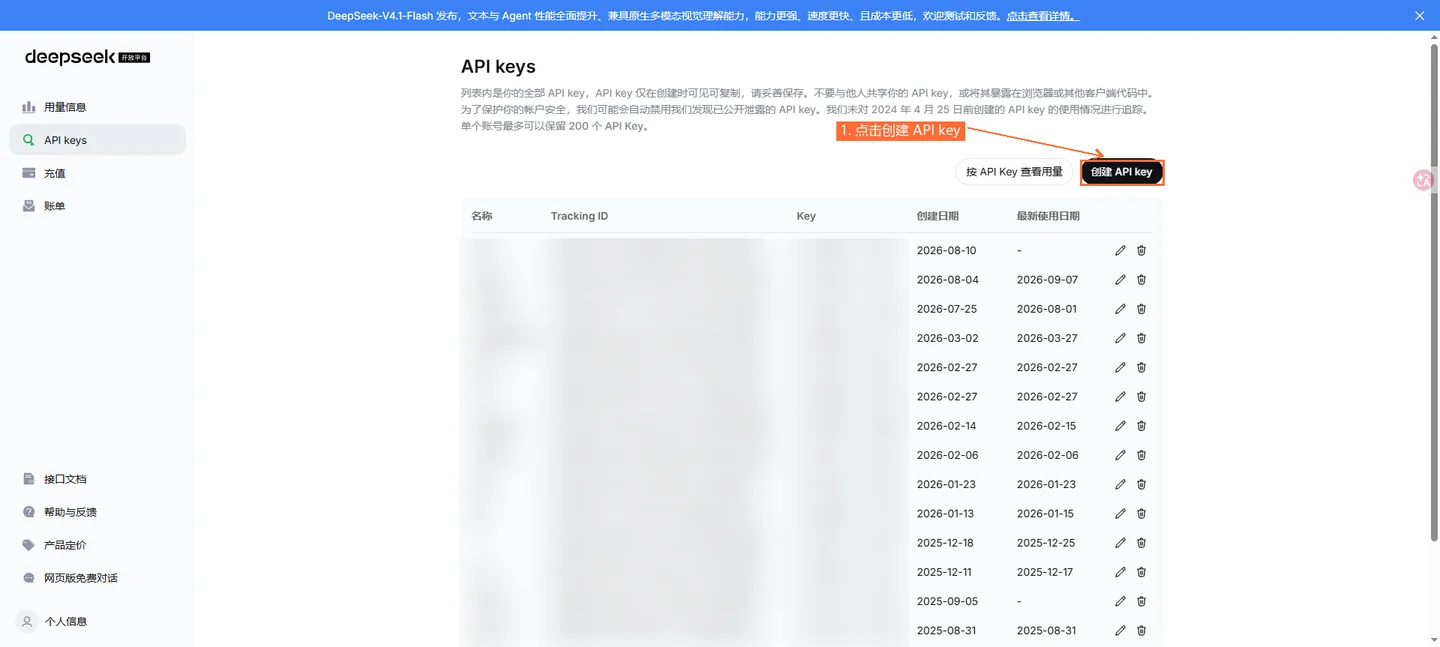
Task: Delete the key created on 2026-02-06
Action: click(x=1141, y=455)
